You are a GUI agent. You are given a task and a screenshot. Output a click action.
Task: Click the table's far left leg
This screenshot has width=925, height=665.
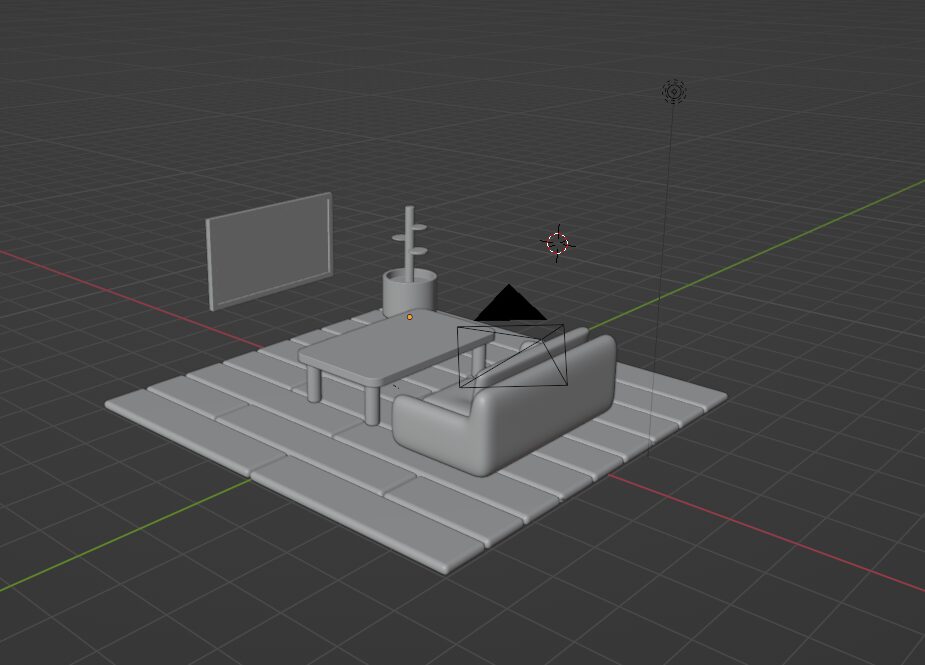click(314, 383)
